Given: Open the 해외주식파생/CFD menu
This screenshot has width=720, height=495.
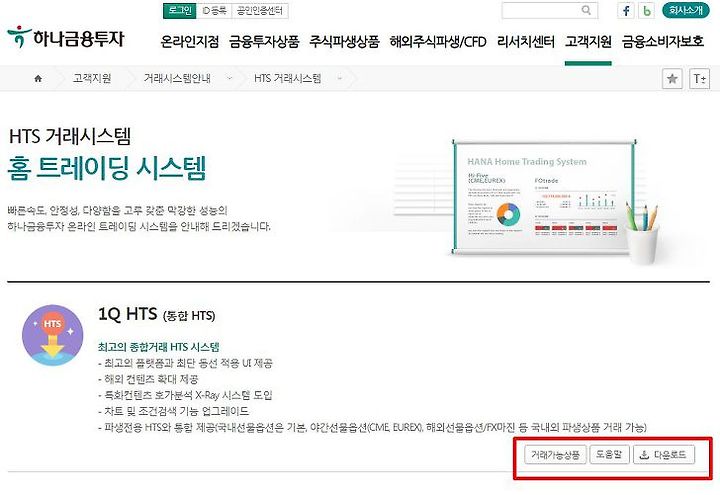Looking at the screenshot, I should pyautogui.click(x=438, y=42).
